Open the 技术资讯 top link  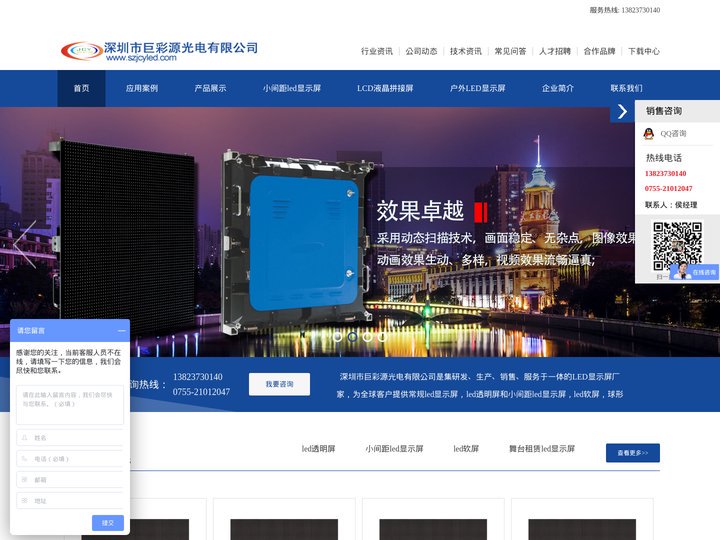[x=466, y=51]
